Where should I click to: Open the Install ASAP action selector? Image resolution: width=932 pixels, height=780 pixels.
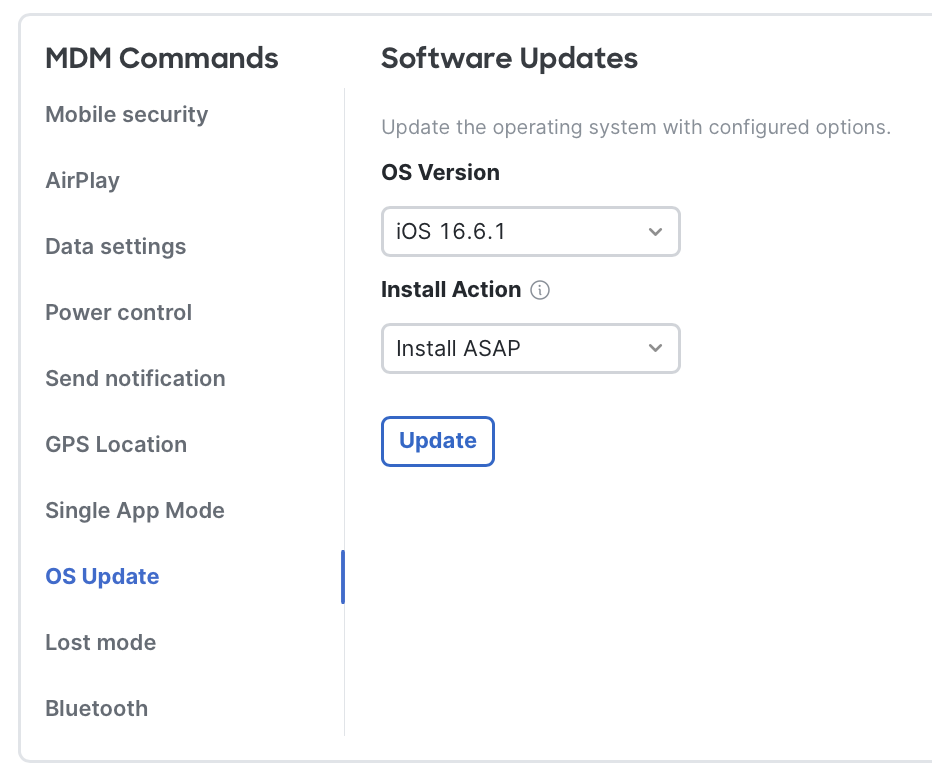(x=530, y=348)
